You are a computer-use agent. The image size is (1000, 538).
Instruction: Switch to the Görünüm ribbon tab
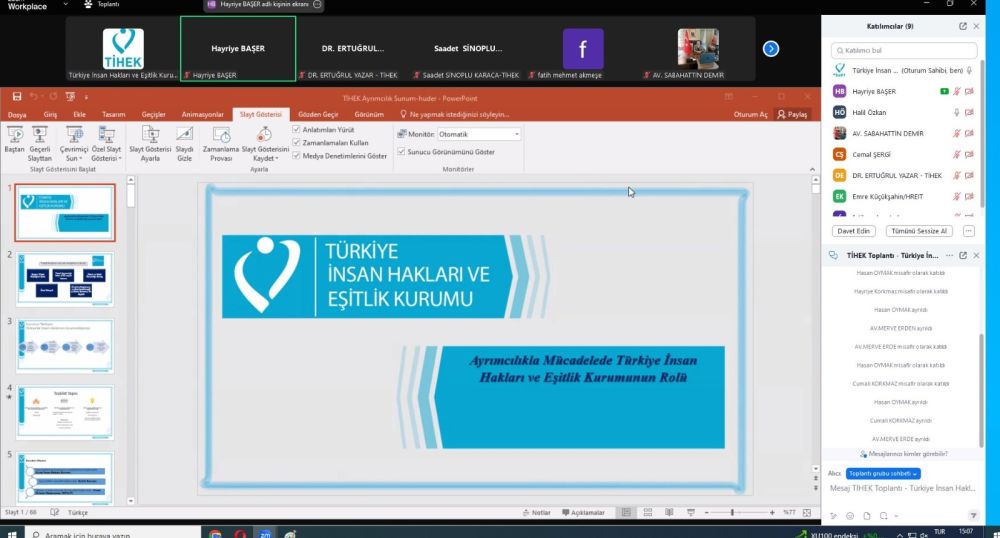[x=369, y=115]
